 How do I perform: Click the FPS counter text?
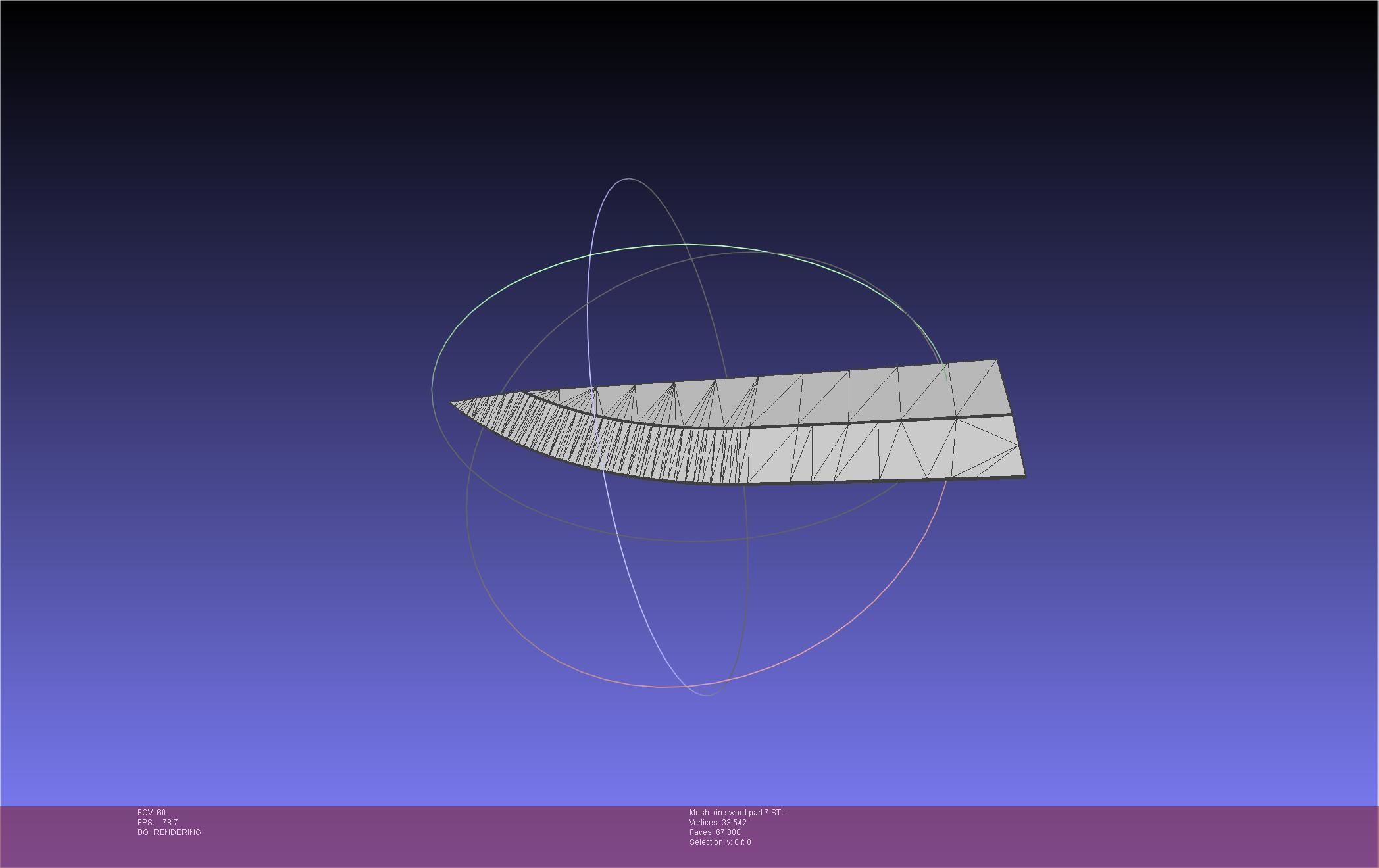coord(158,823)
